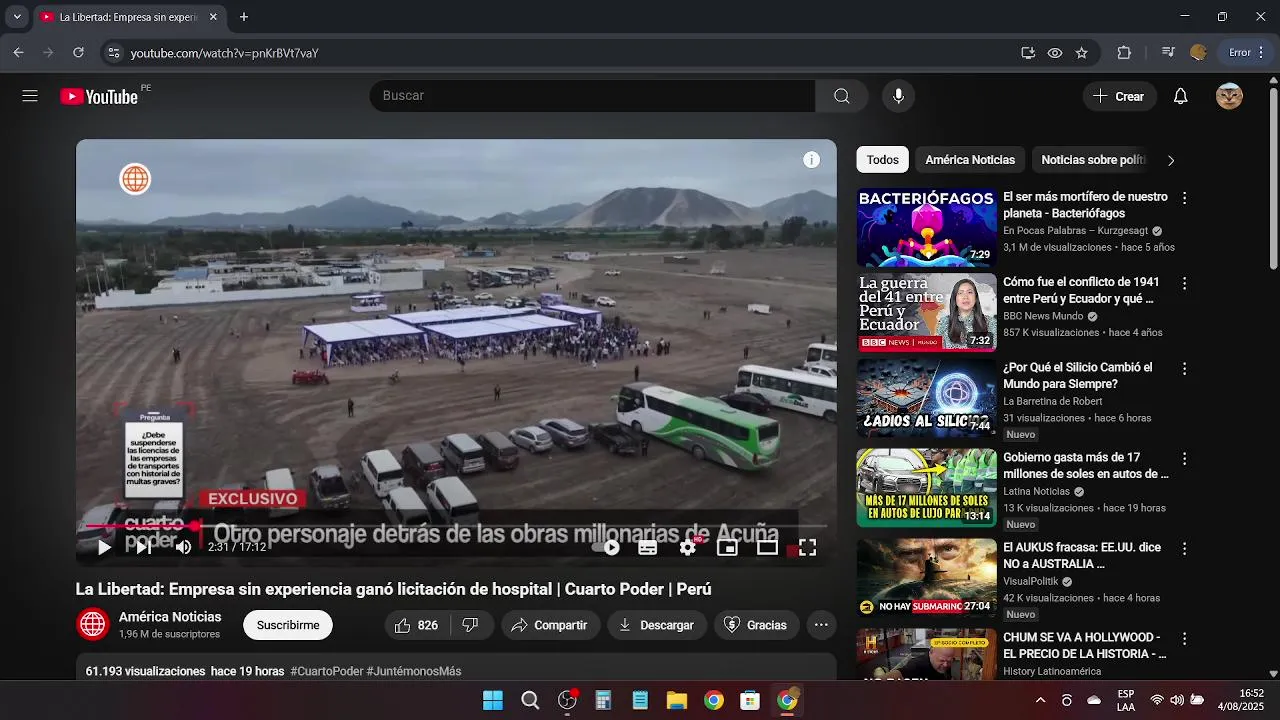Open video titled Gobierno gasta más de 17 millones
The height and width of the screenshot is (720, 1280).
click(x=1086, y=466)
